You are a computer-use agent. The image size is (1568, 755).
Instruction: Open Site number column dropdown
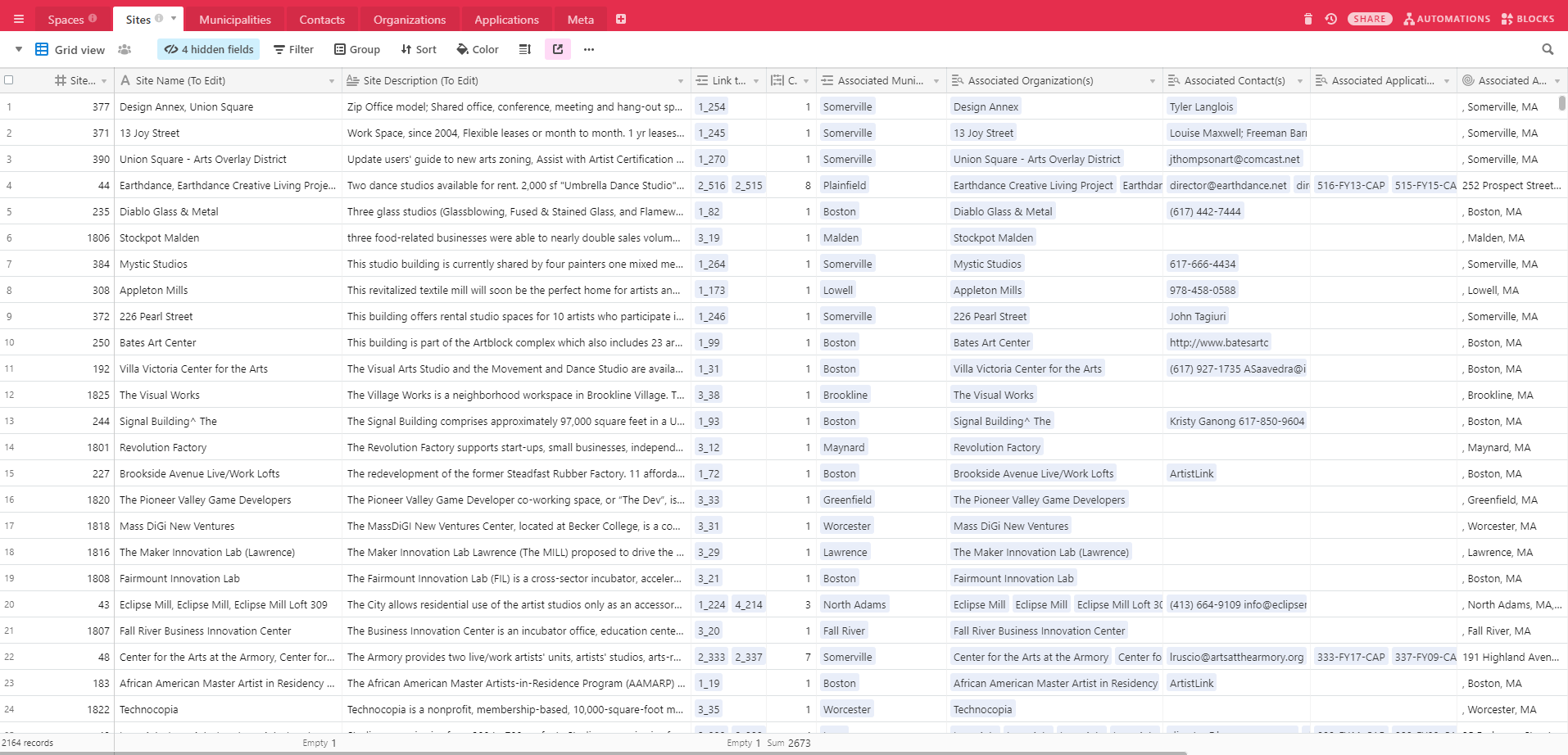pos(104,81)
